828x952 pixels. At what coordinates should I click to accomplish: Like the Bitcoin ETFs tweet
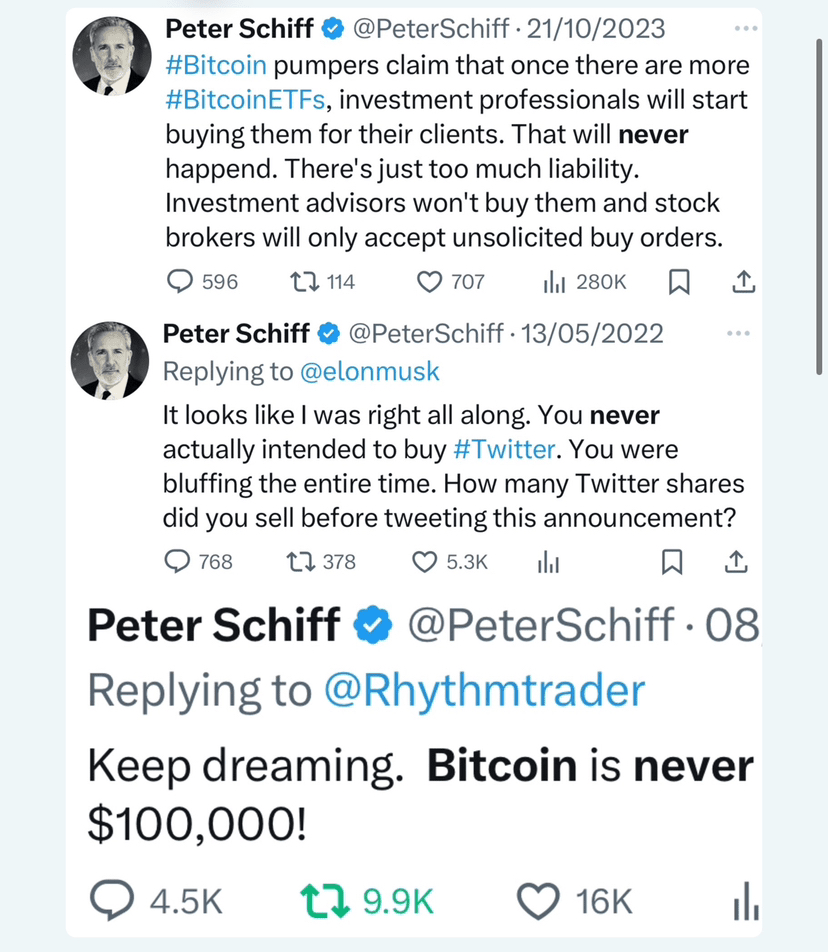429,283
